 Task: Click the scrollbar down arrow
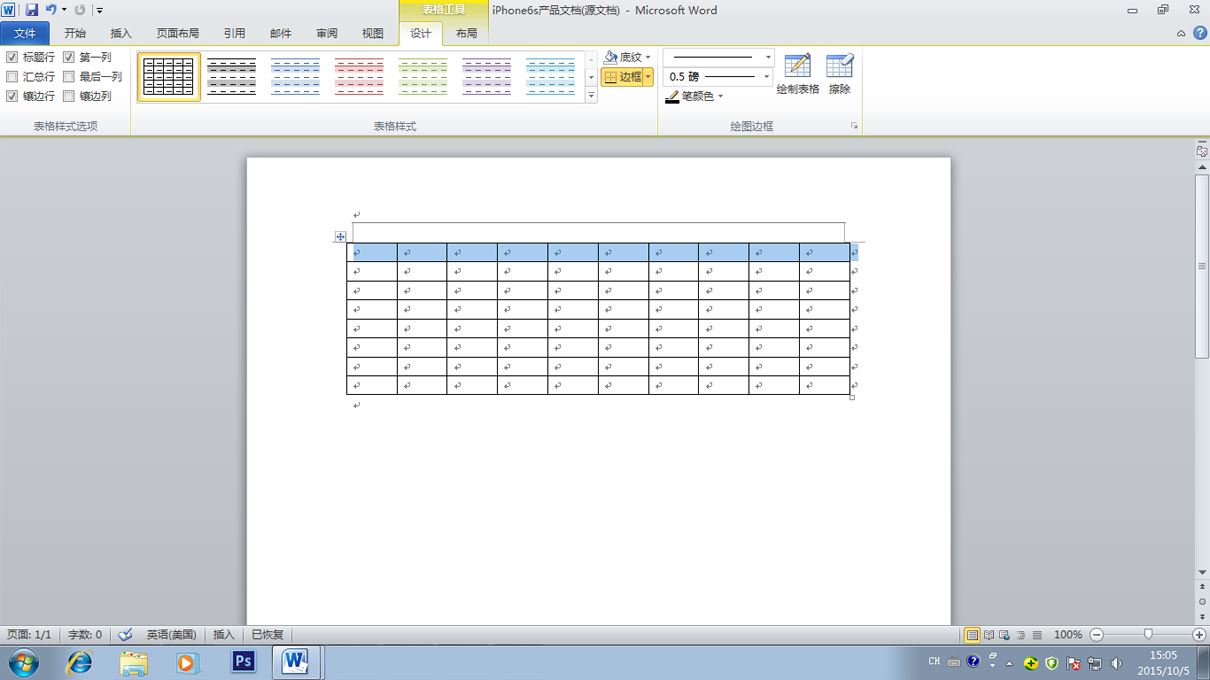click(1202, 573)
